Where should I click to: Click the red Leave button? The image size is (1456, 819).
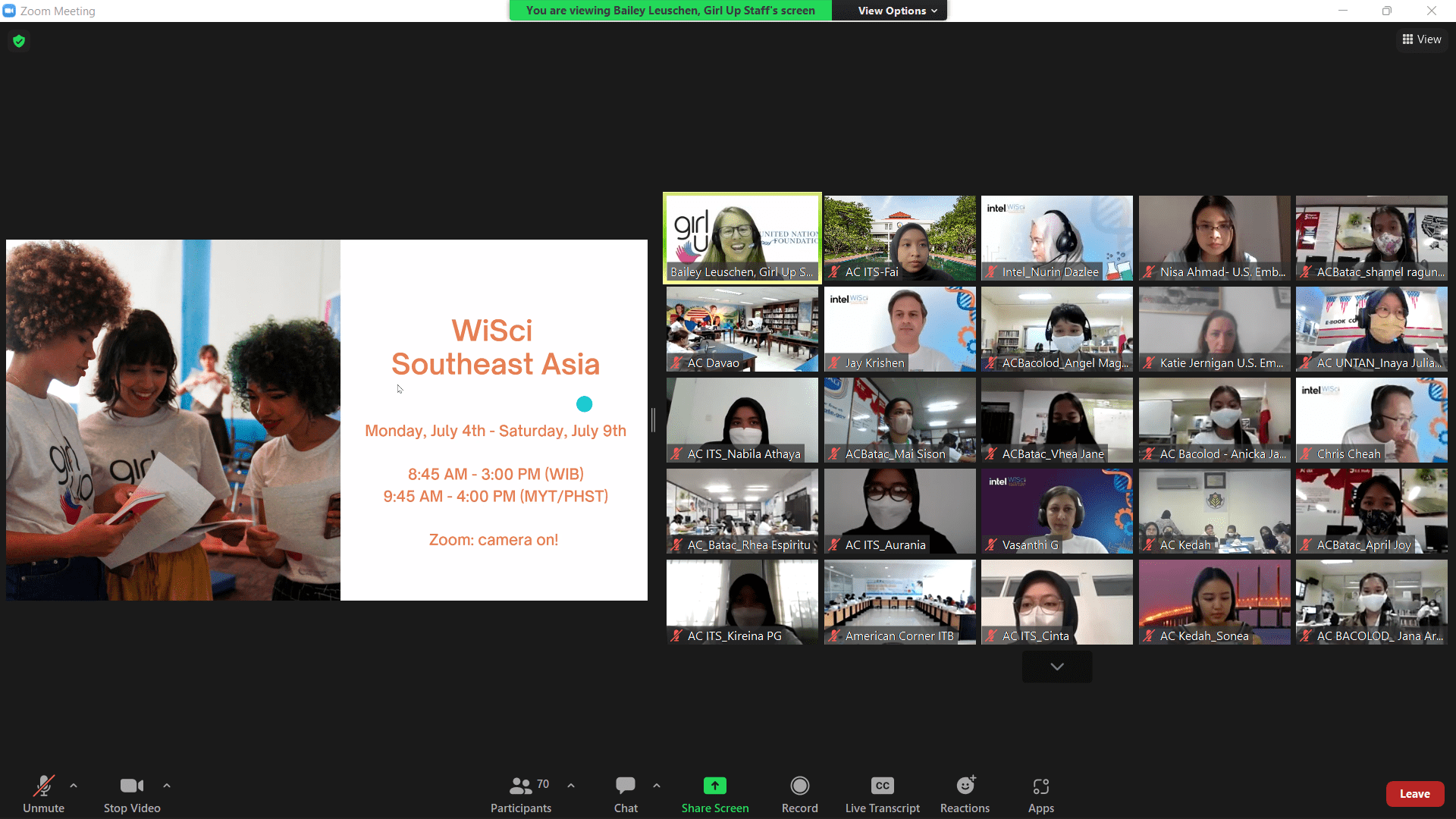coord(1414,793)
